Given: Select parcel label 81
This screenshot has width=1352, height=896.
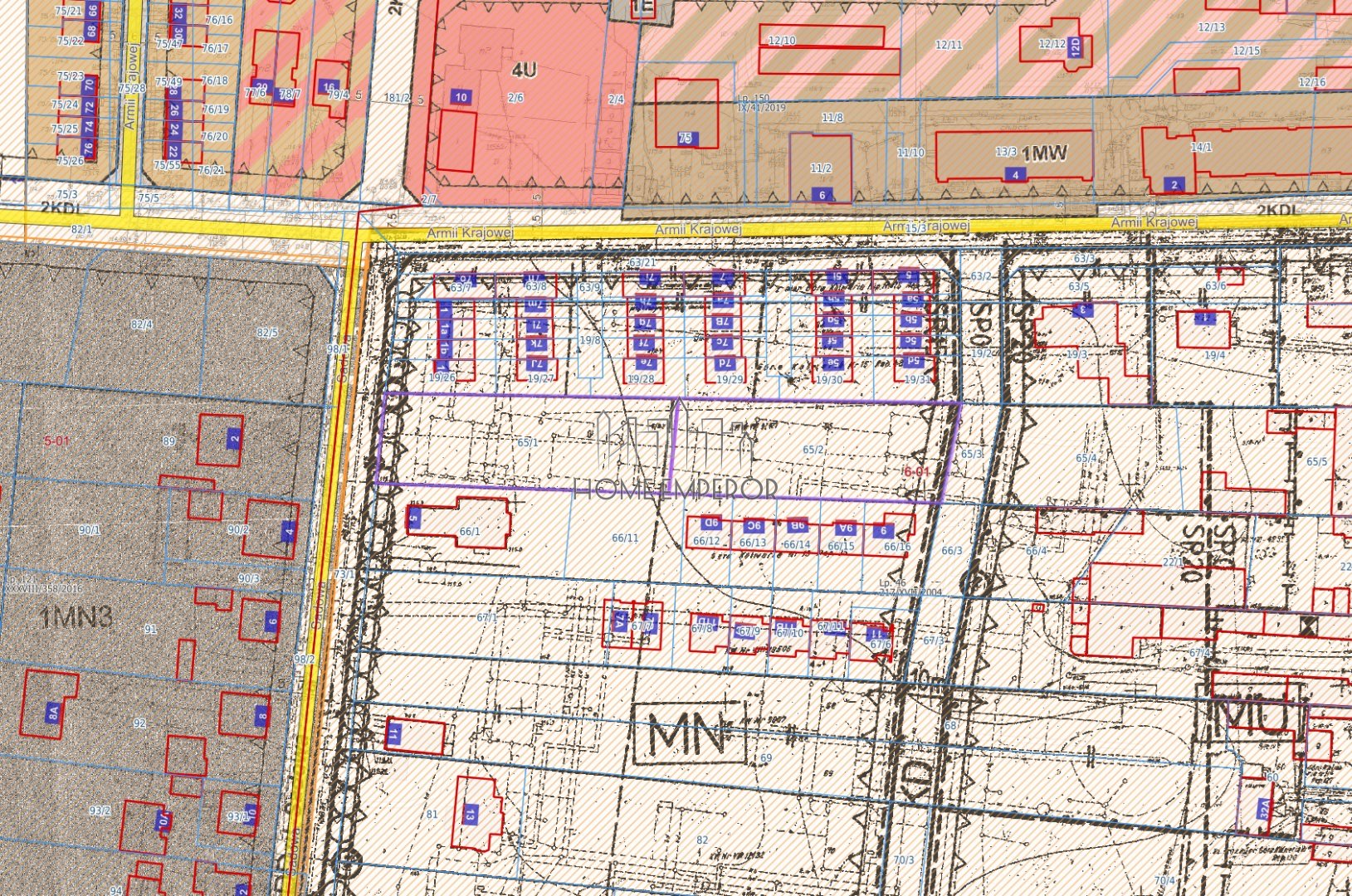Looking at the screenshot, I should click(x=432, y=814).
